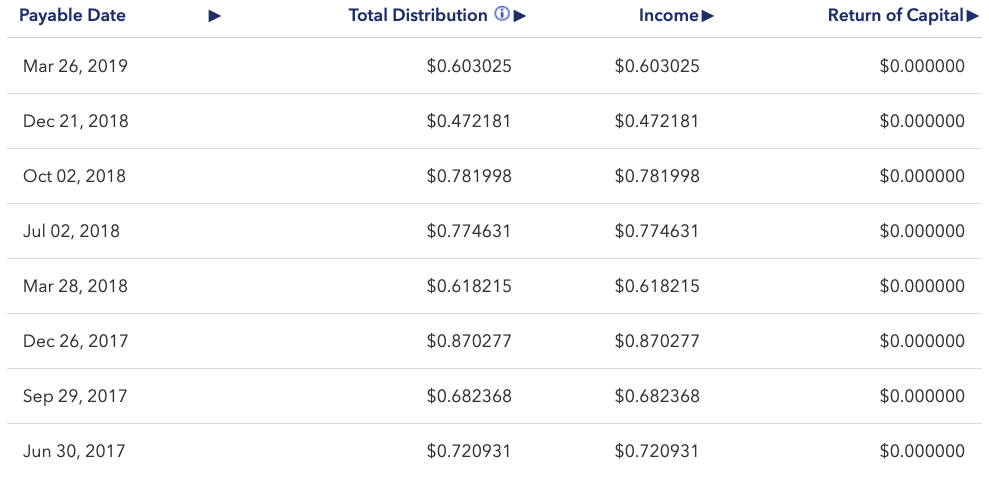Click the Return of Capital sort arrow

coord(973,16)
